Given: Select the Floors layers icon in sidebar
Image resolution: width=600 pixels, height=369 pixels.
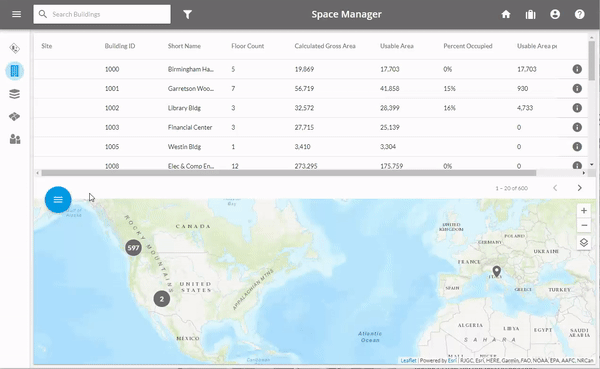Looking at the screenshot, I should click(15, 94).
